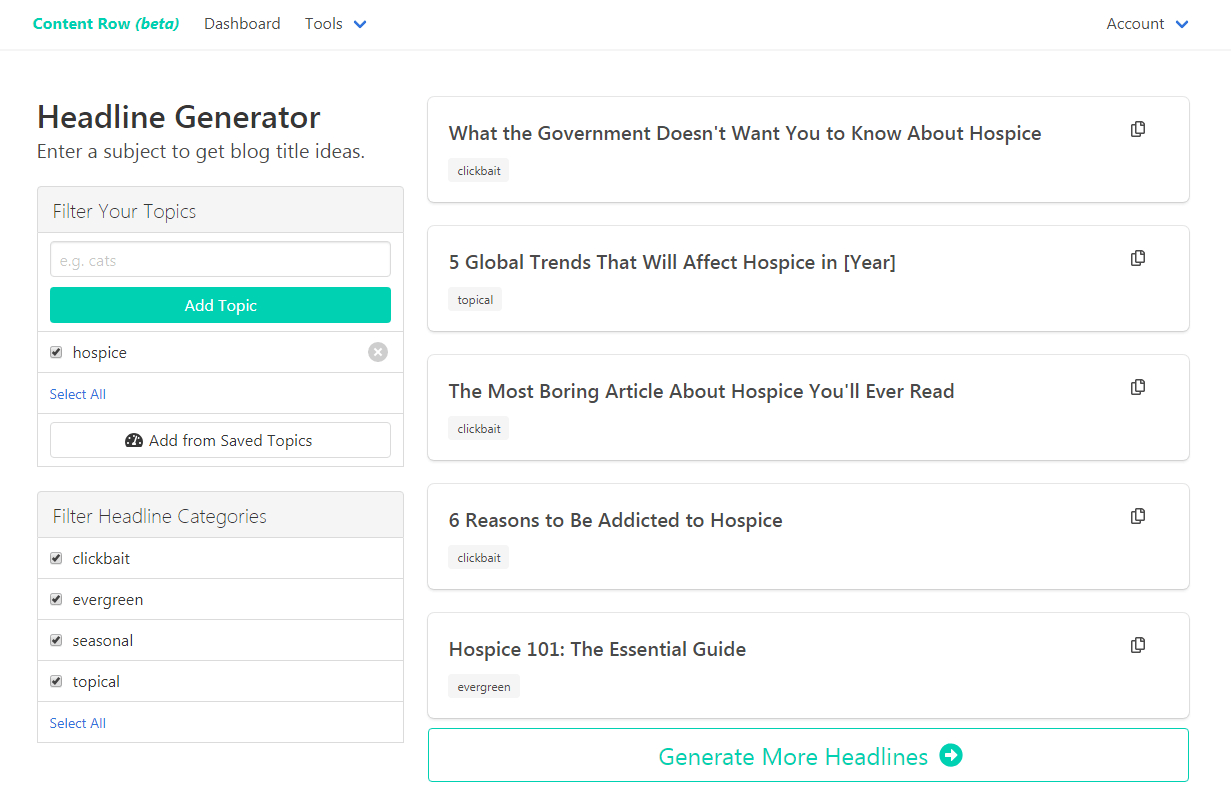
Task: Go to Content Row (beta) home
Action: pyautogui.click(x=106, y=24)
